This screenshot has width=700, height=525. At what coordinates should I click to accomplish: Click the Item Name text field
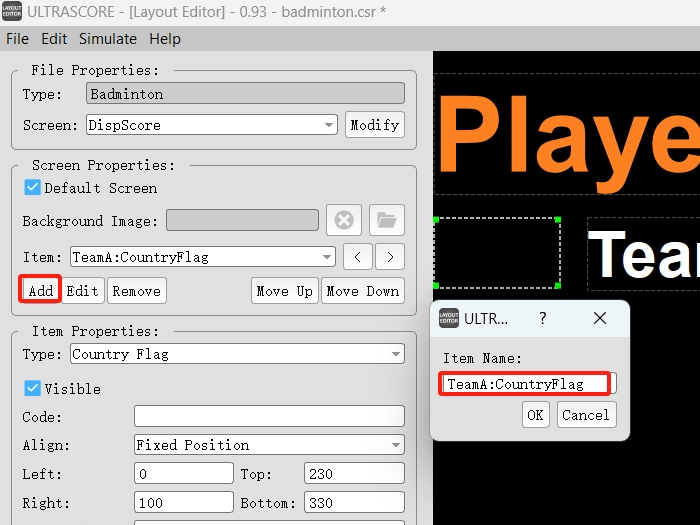pos(526,384)
